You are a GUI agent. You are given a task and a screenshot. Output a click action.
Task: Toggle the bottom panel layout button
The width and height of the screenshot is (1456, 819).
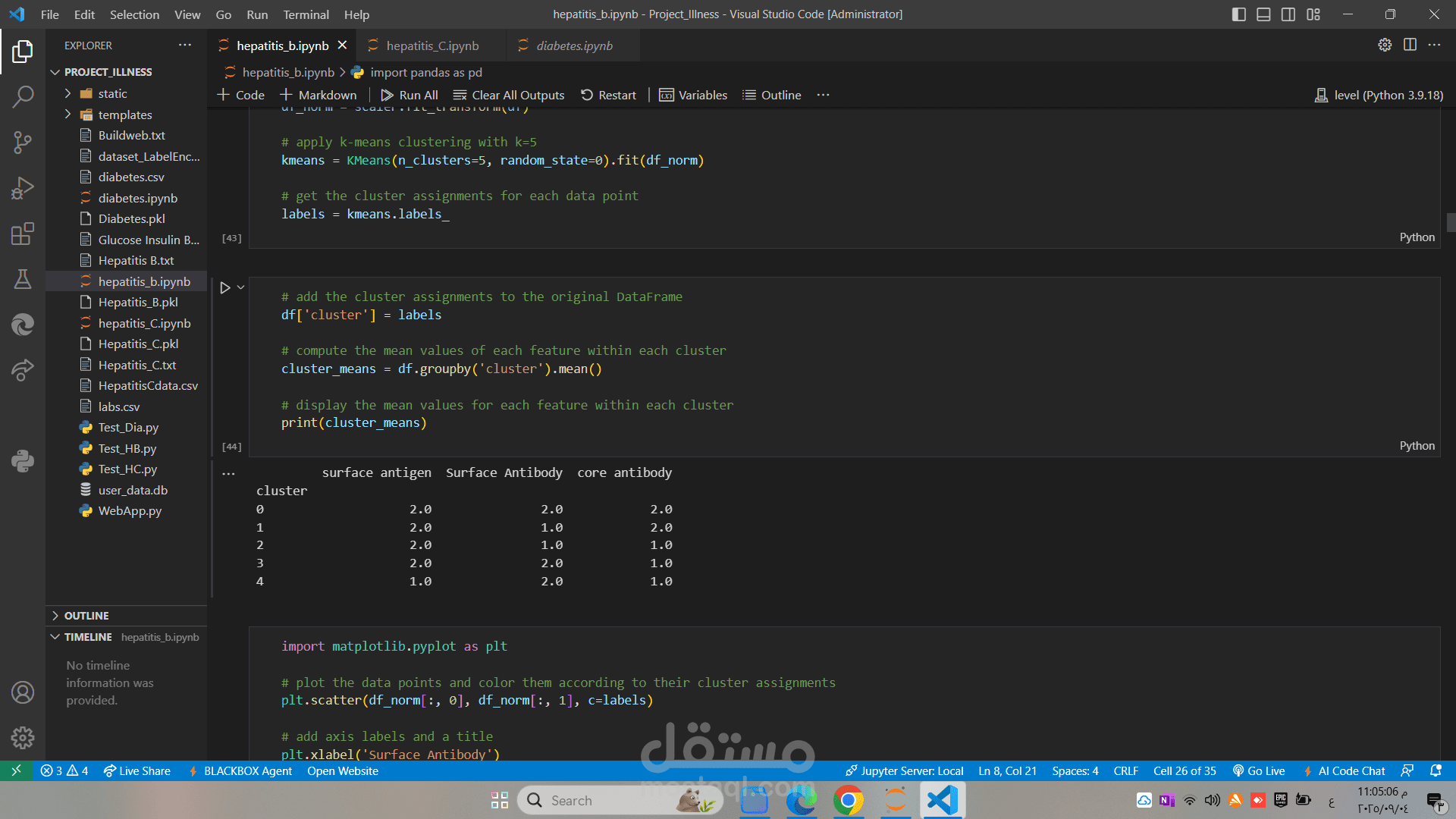pos(1263,14)
